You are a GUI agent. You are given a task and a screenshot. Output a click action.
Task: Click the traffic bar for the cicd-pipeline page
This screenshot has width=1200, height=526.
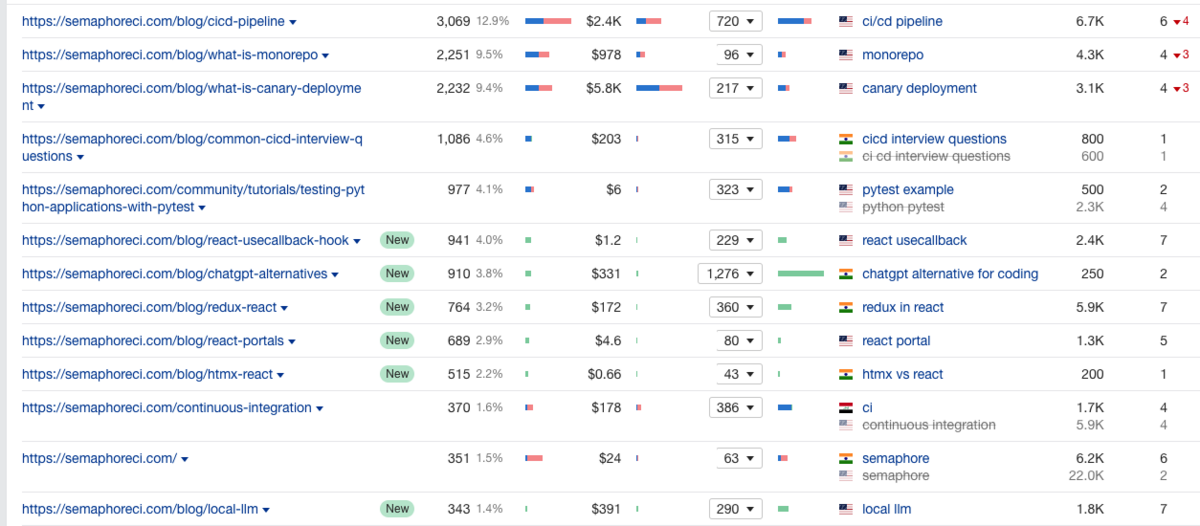coord(548,21)
